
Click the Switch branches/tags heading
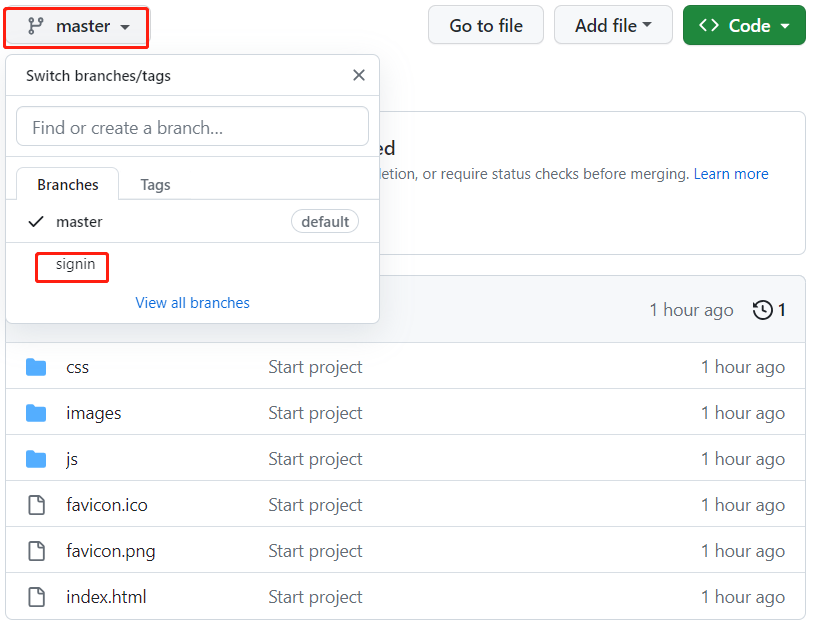[98, 76]
